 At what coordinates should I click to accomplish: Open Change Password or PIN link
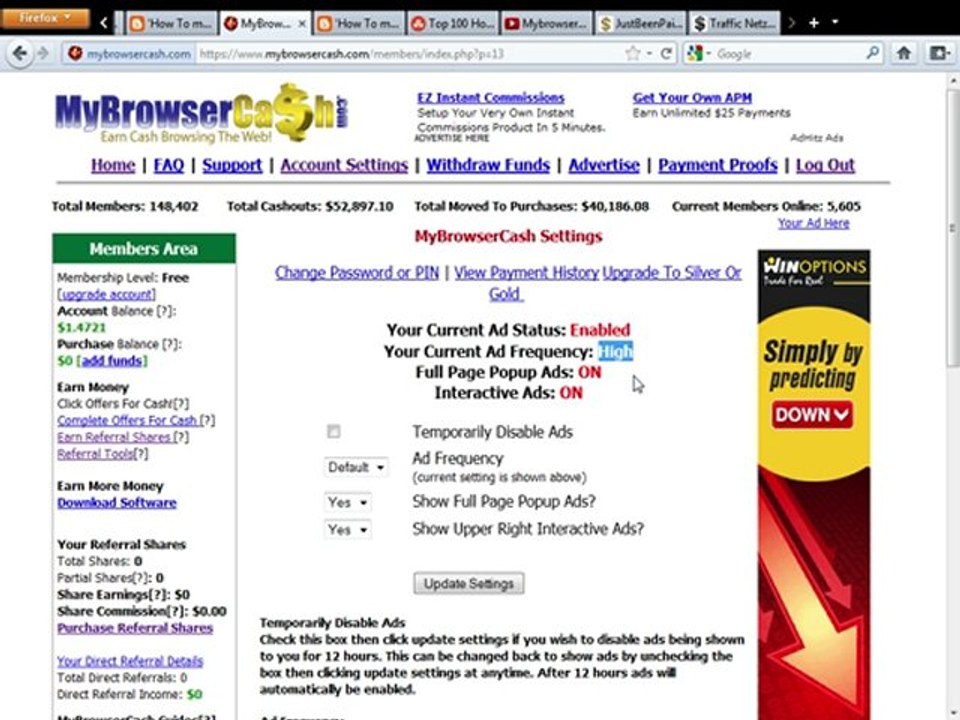coord(357,273)
